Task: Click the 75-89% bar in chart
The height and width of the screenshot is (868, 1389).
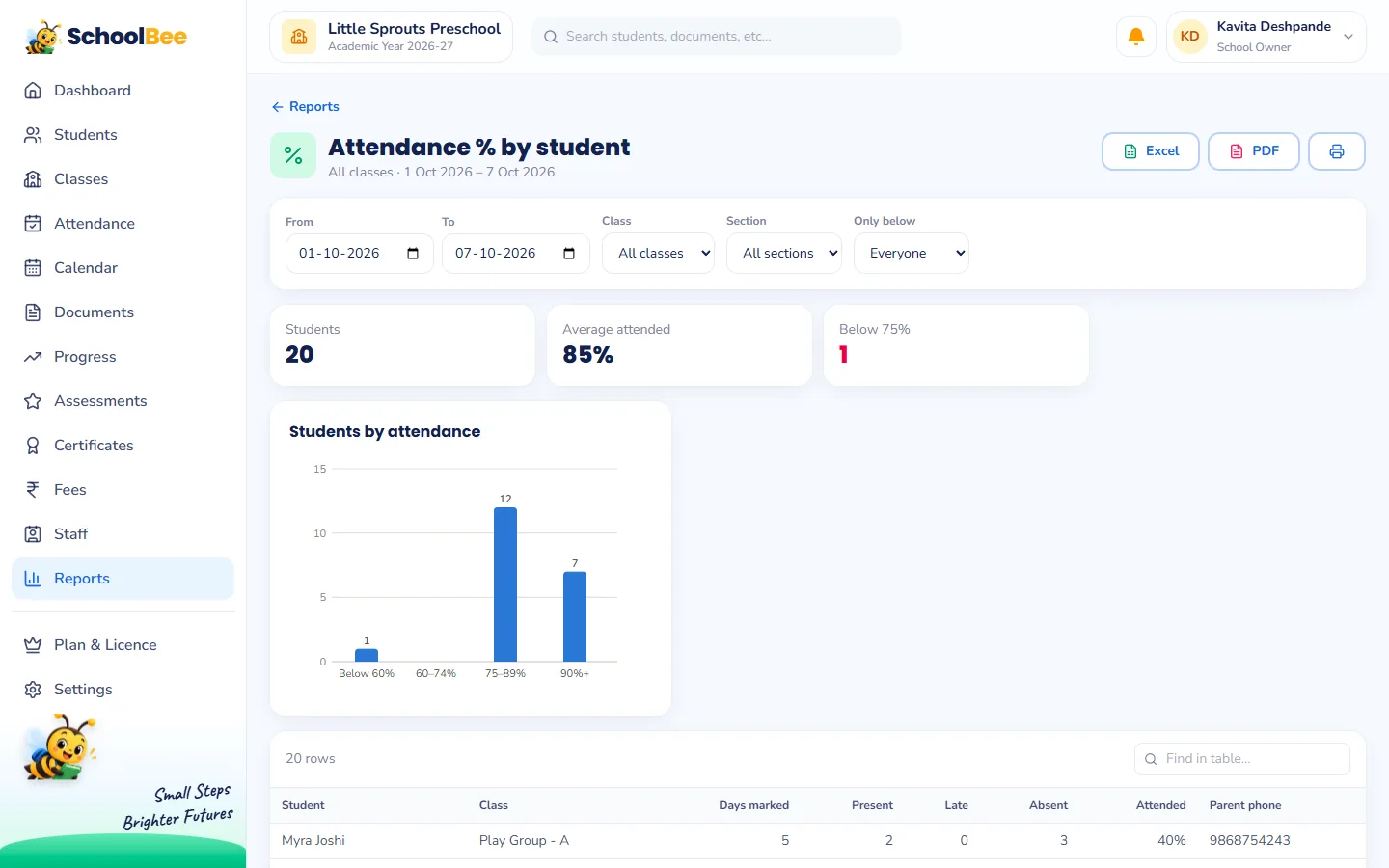Action: (x=505, y=584)
